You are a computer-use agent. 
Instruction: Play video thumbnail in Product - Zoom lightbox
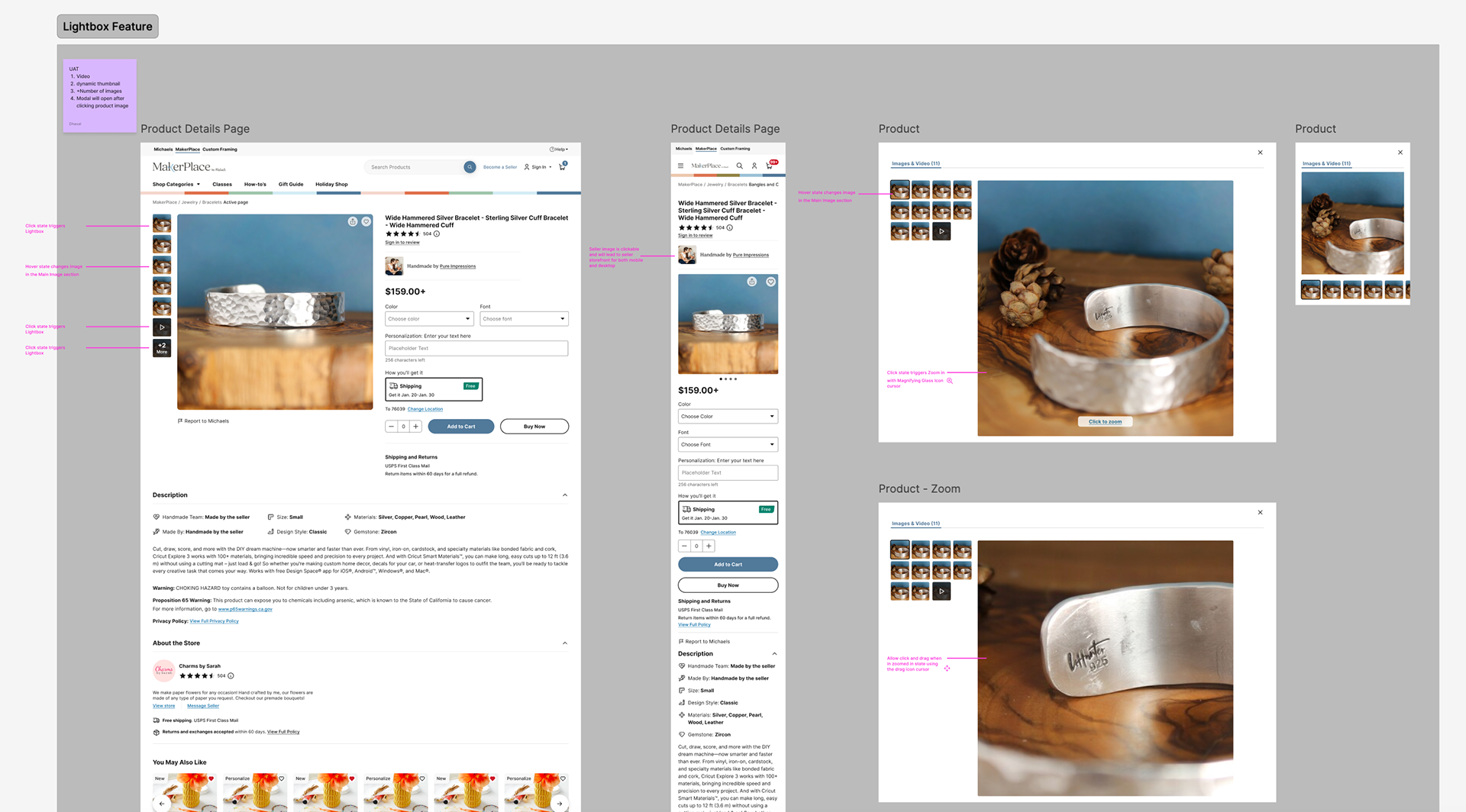941,591
